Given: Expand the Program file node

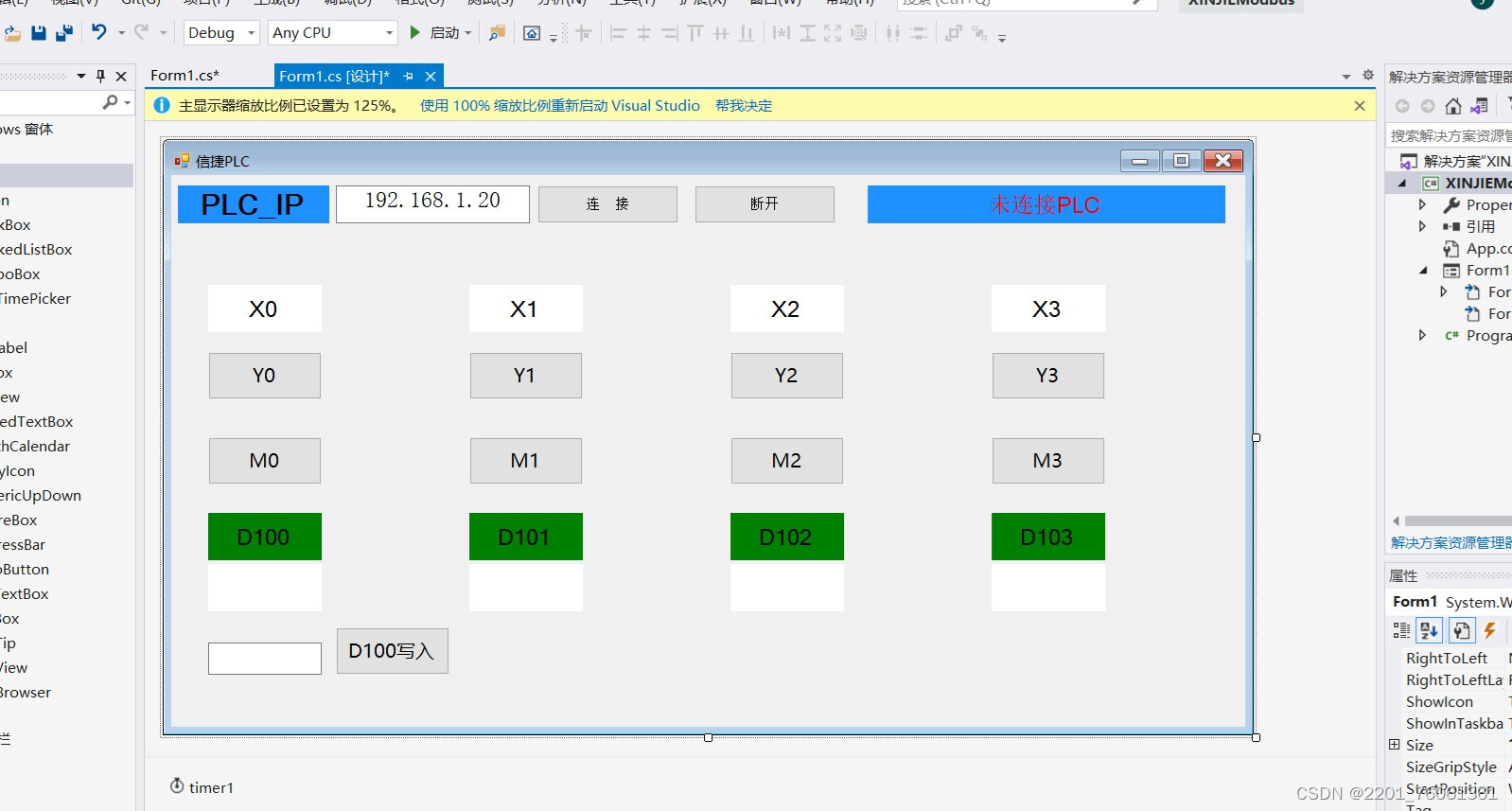Looking at the screenshot, I should 1422,335.
